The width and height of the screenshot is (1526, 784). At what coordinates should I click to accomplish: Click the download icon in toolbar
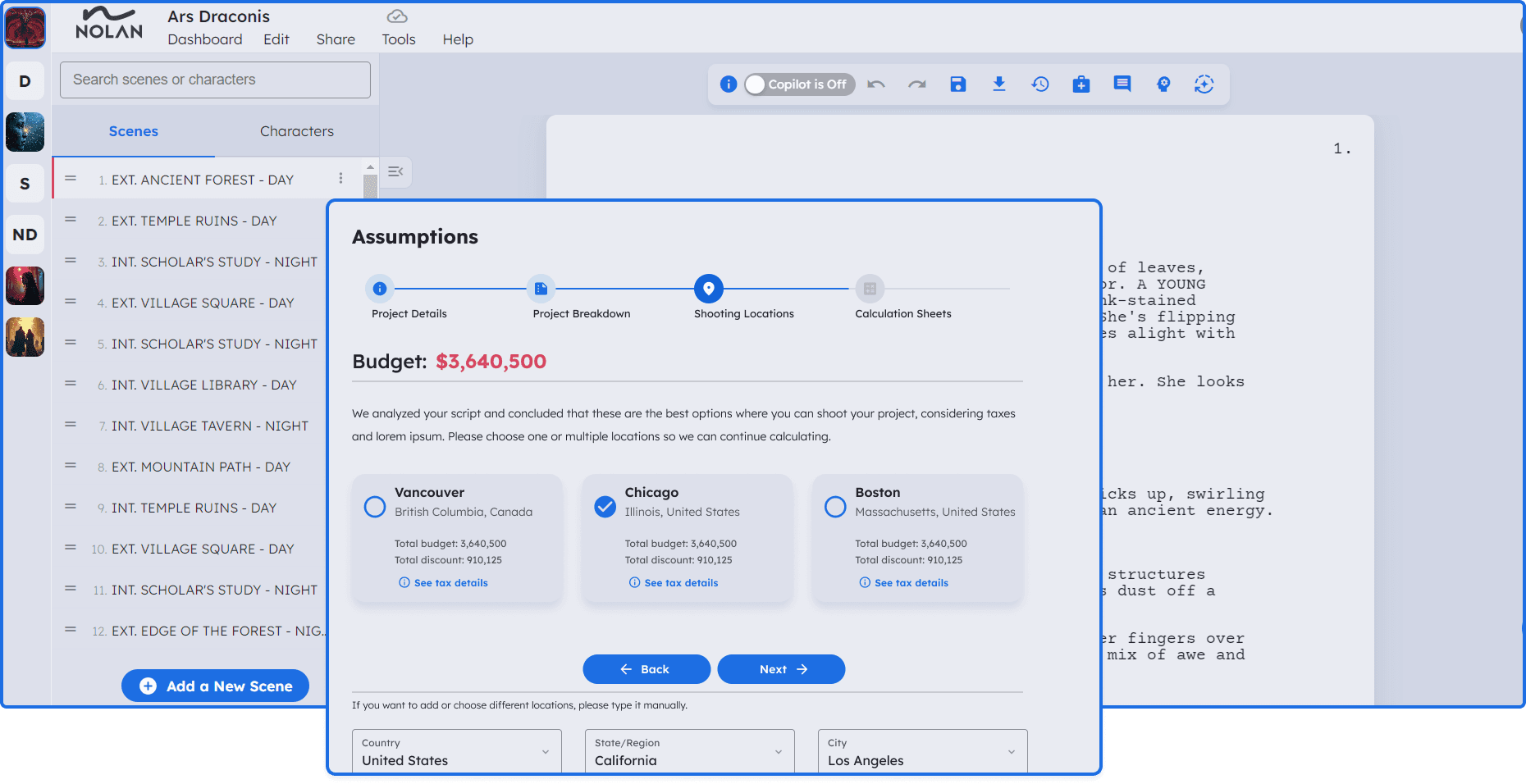(x=998, y=84)
